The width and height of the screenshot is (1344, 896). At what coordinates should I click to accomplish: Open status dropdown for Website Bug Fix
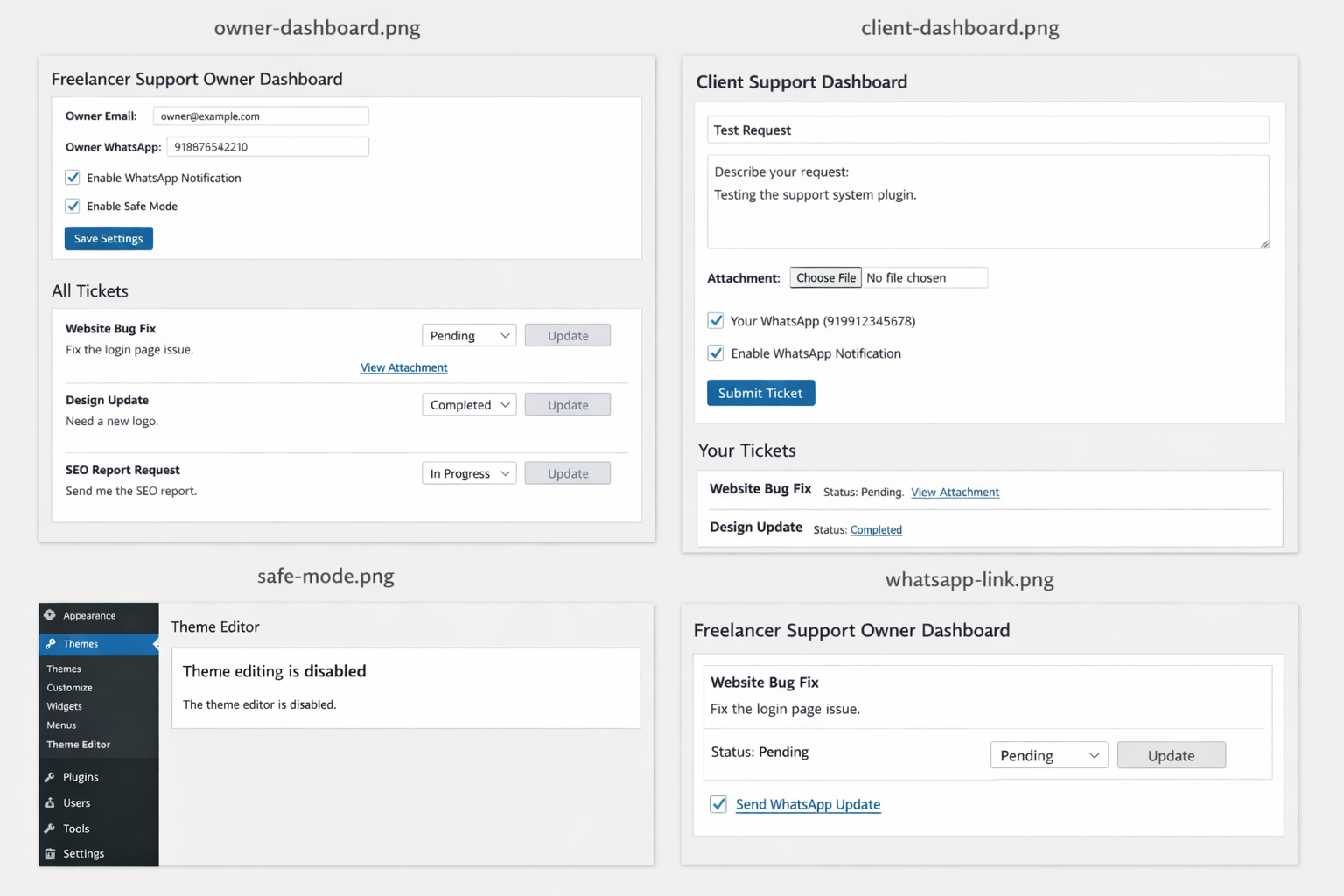[468, 335]
